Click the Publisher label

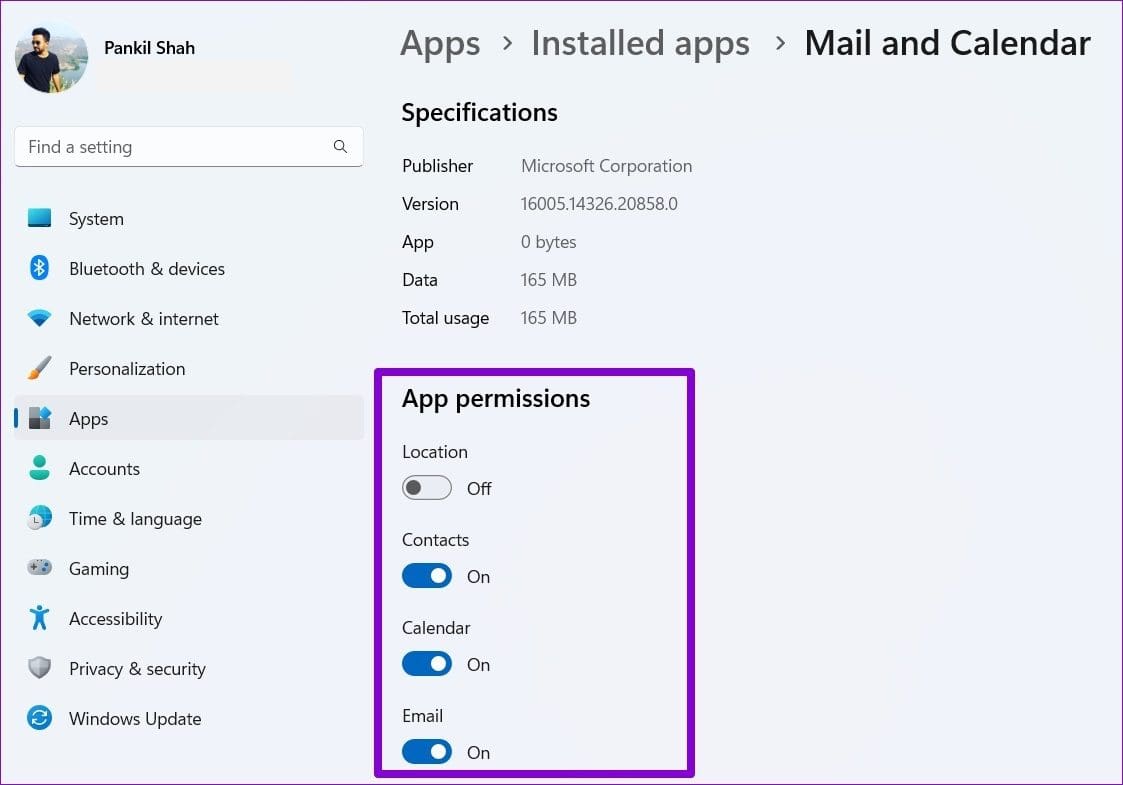point(438,166)
